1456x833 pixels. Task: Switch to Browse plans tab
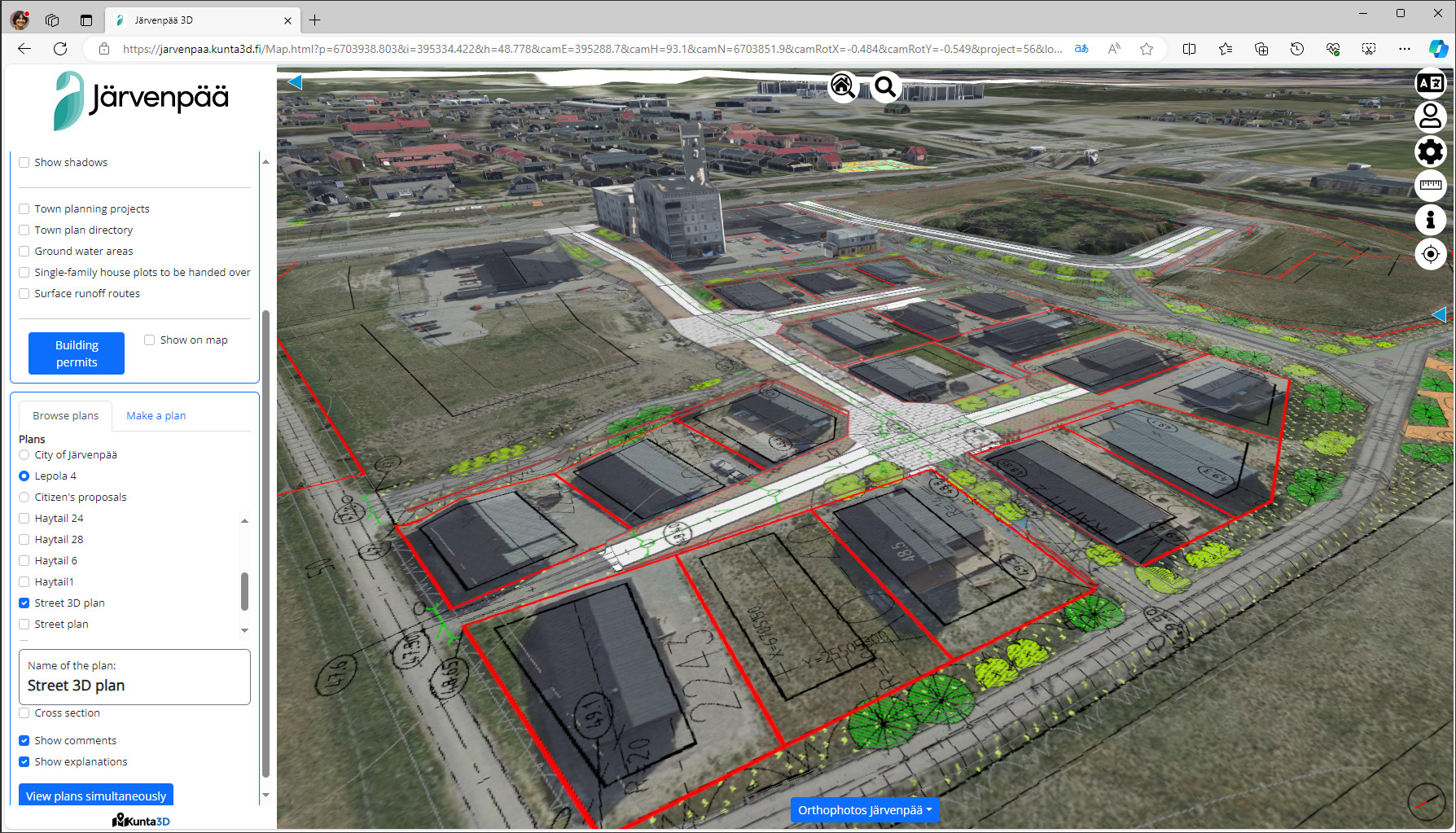[x=65, y=416]
